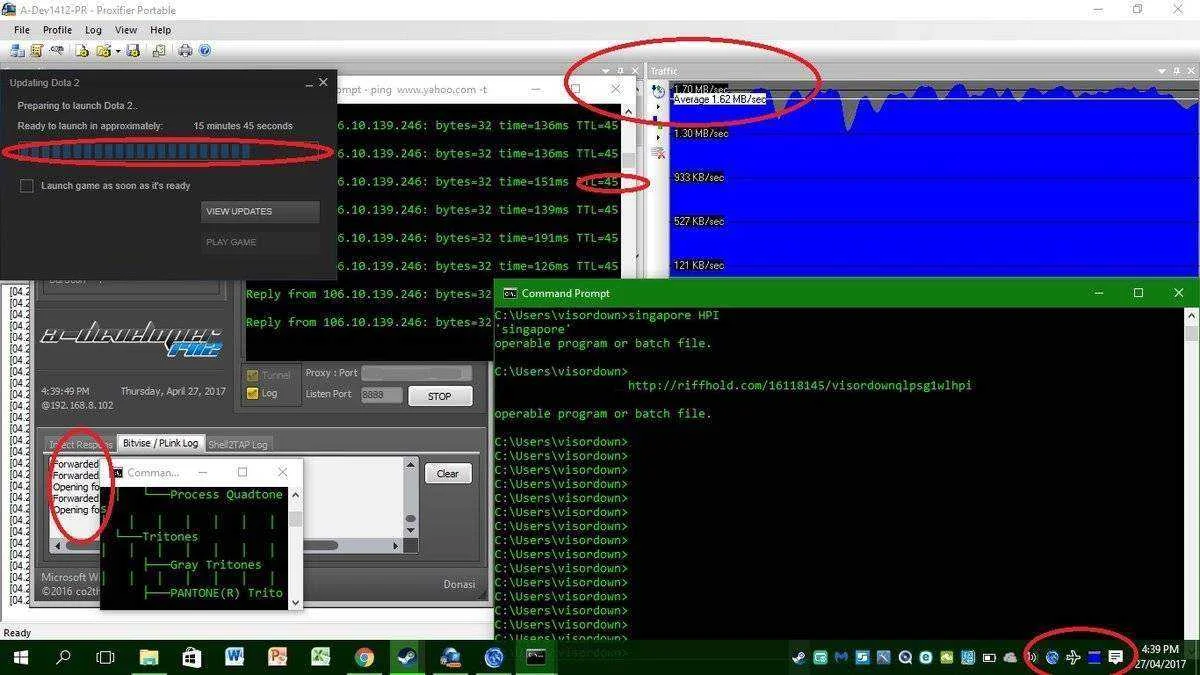Click the log box scroll-up arrow

410,467
